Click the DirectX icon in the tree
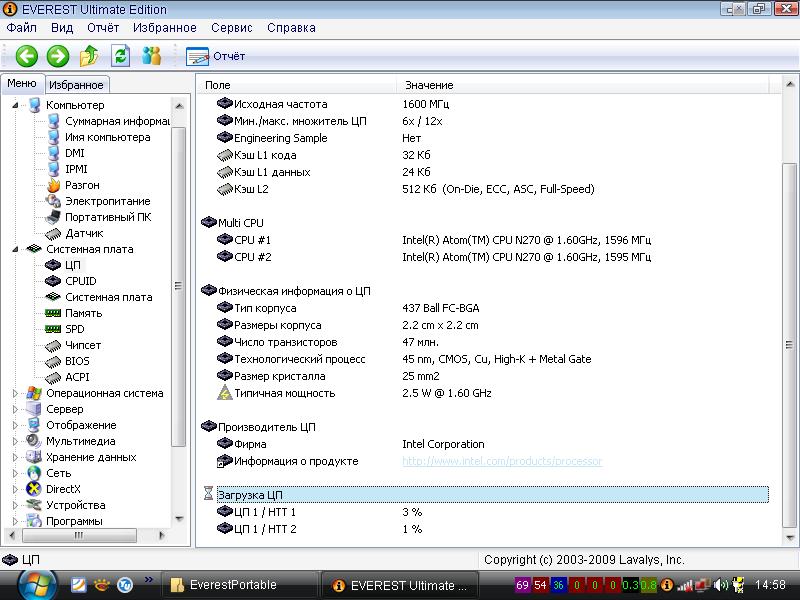The height and width of the screenshot is (600, 800). (x=34, y=489)
